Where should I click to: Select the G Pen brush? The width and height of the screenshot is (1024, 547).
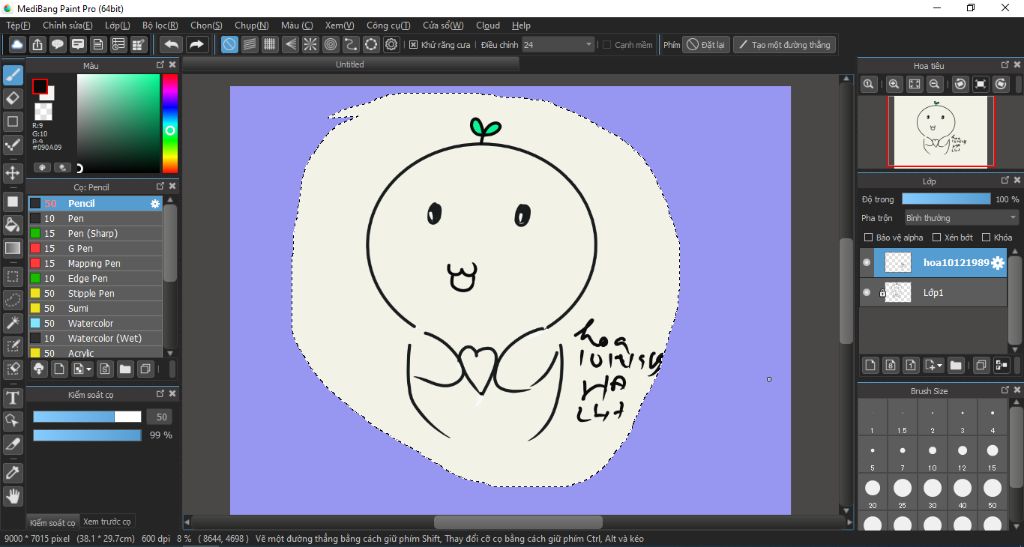pyautogui.click(x=95, y=249)
